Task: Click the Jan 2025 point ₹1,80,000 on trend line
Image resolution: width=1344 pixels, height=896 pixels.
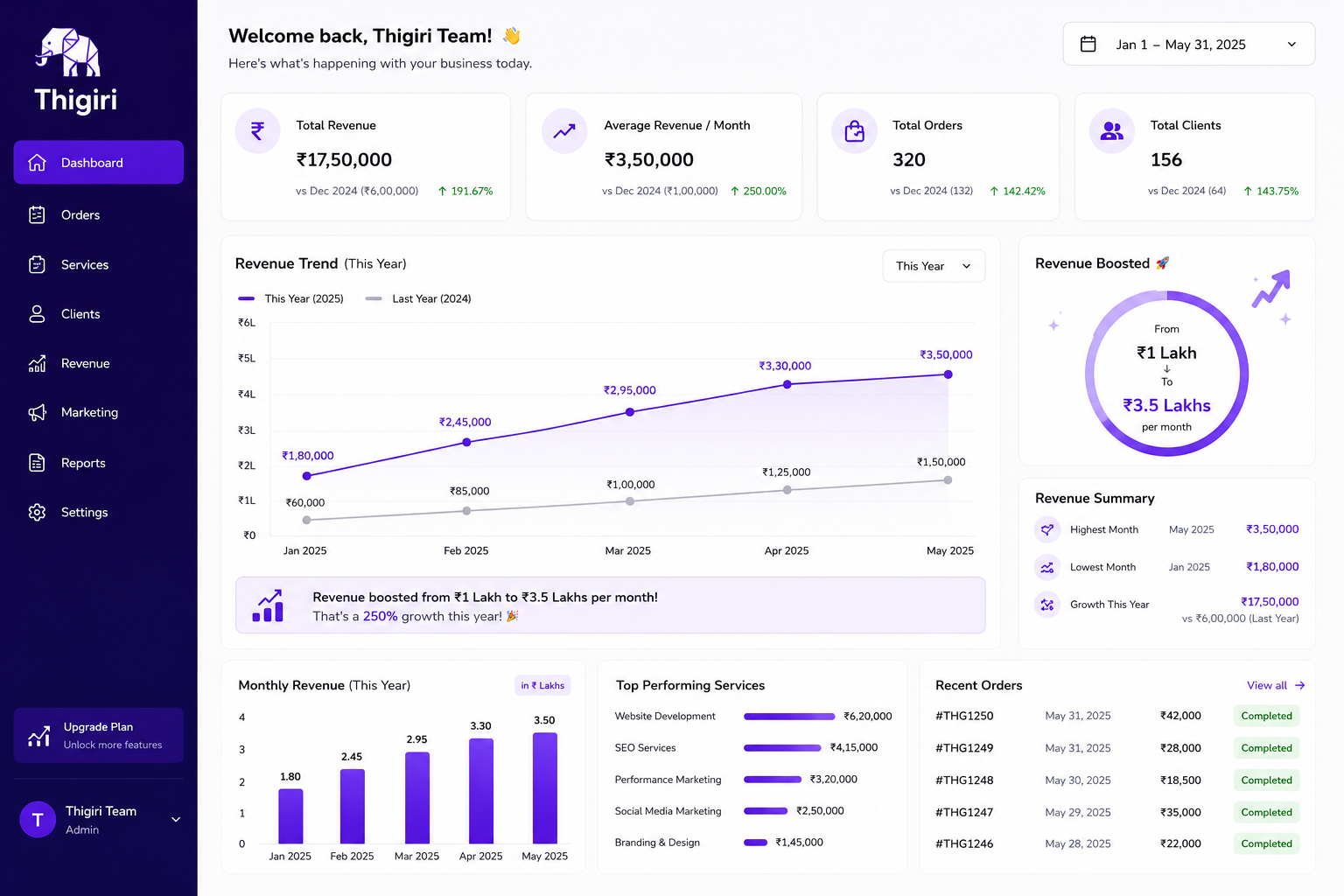Action: (x=306, y=476)
